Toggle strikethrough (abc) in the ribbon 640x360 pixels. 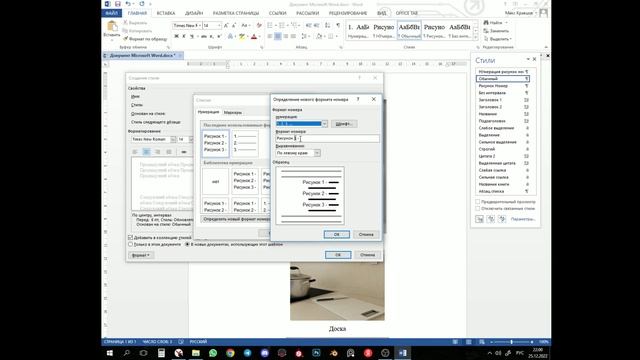(x=204, y=36)
